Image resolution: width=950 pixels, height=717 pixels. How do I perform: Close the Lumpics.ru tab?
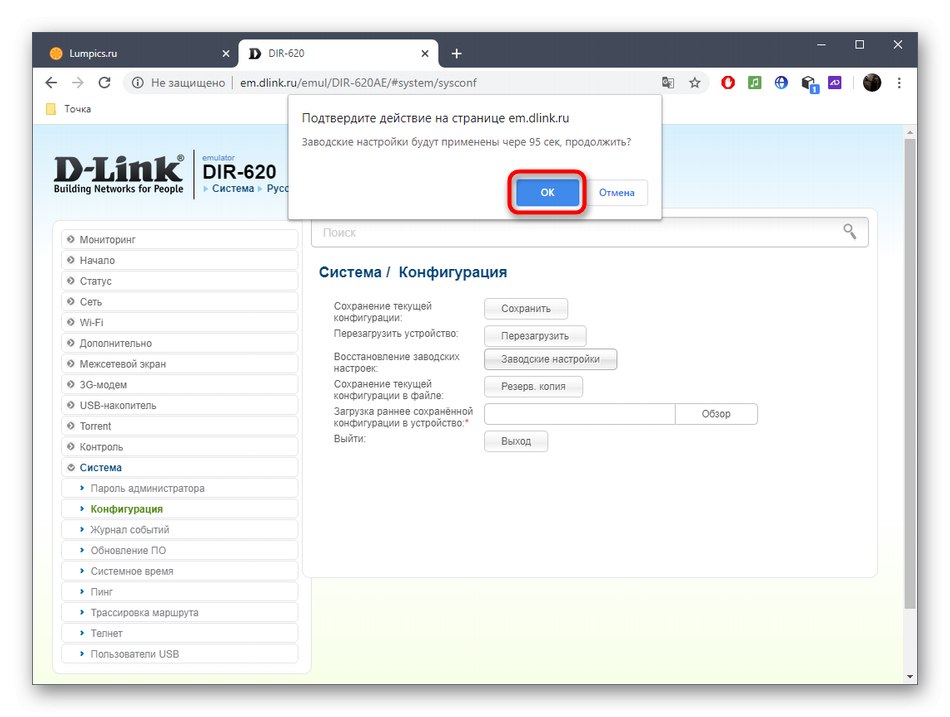225,54
